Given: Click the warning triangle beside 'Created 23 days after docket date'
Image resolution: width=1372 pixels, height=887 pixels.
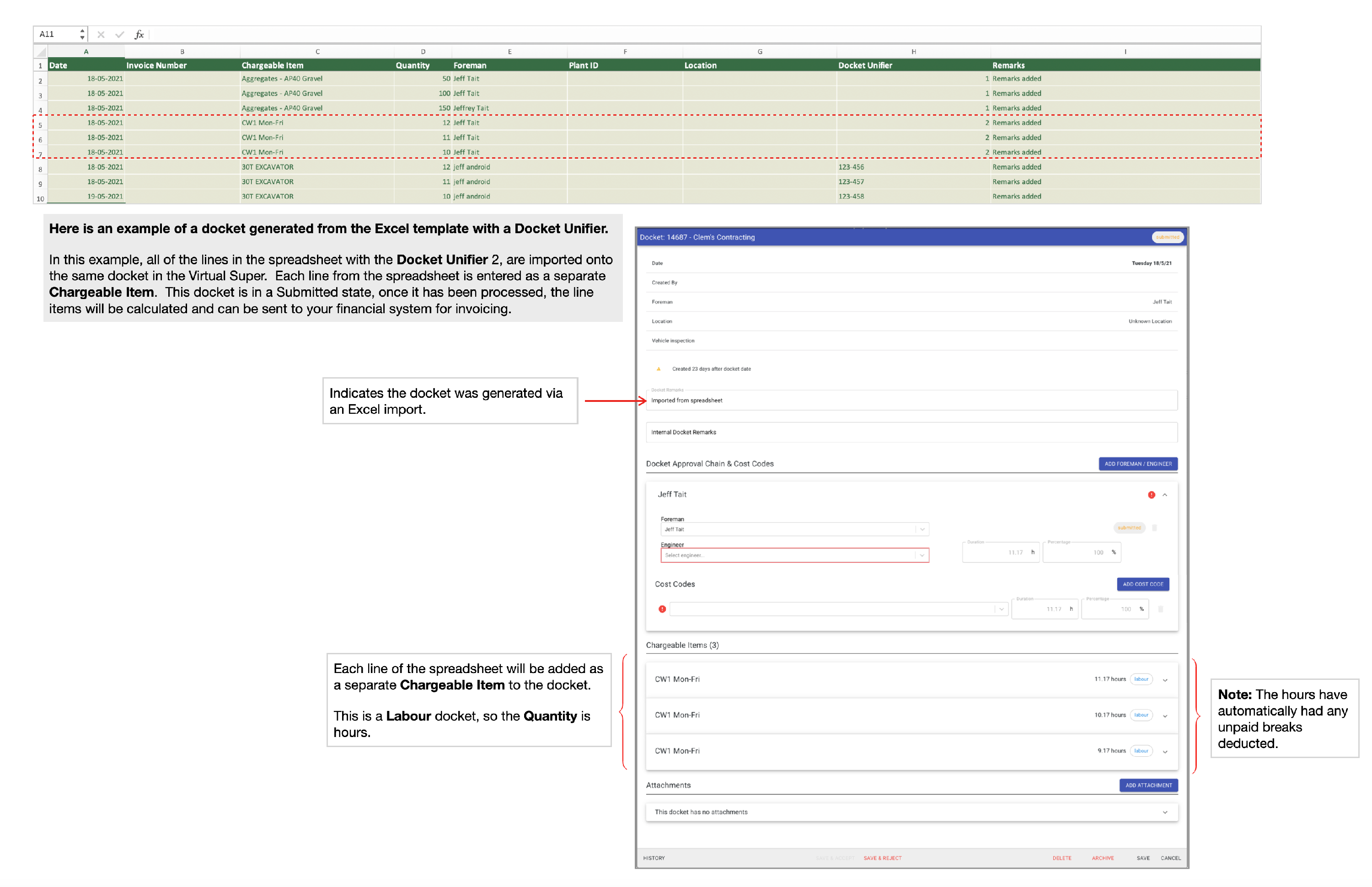Looking at the screenshot, I should click(659, 369).
